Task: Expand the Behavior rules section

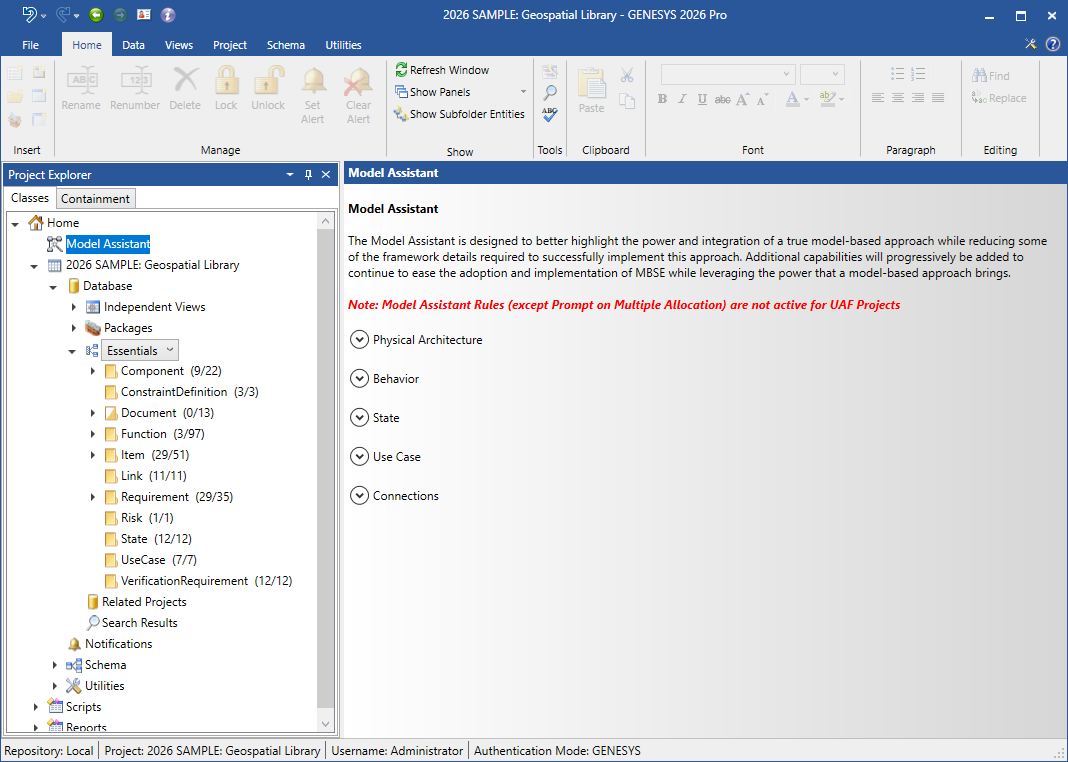Action: click(360, 379)
